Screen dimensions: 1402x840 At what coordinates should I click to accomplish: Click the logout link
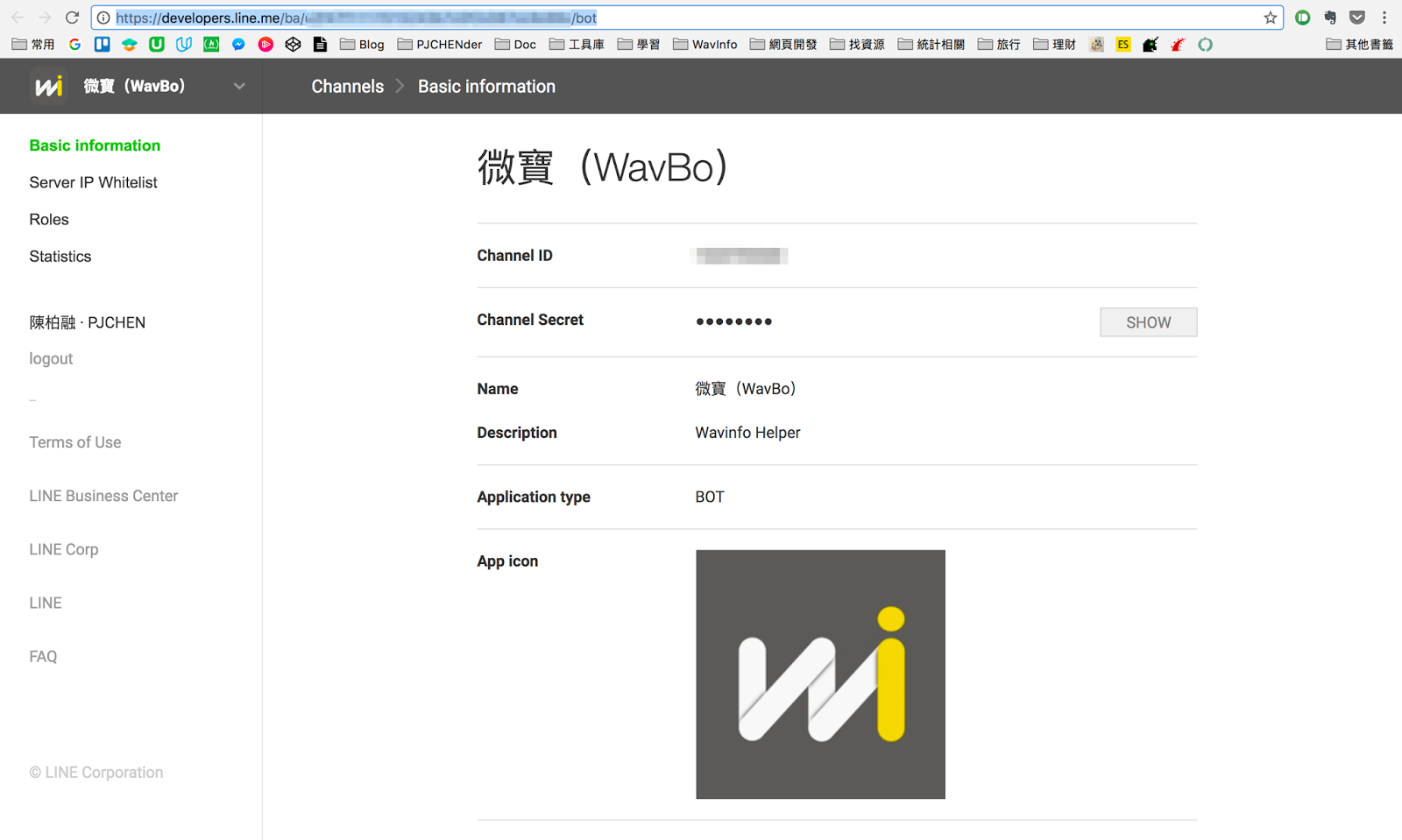[x=51, y=358]
